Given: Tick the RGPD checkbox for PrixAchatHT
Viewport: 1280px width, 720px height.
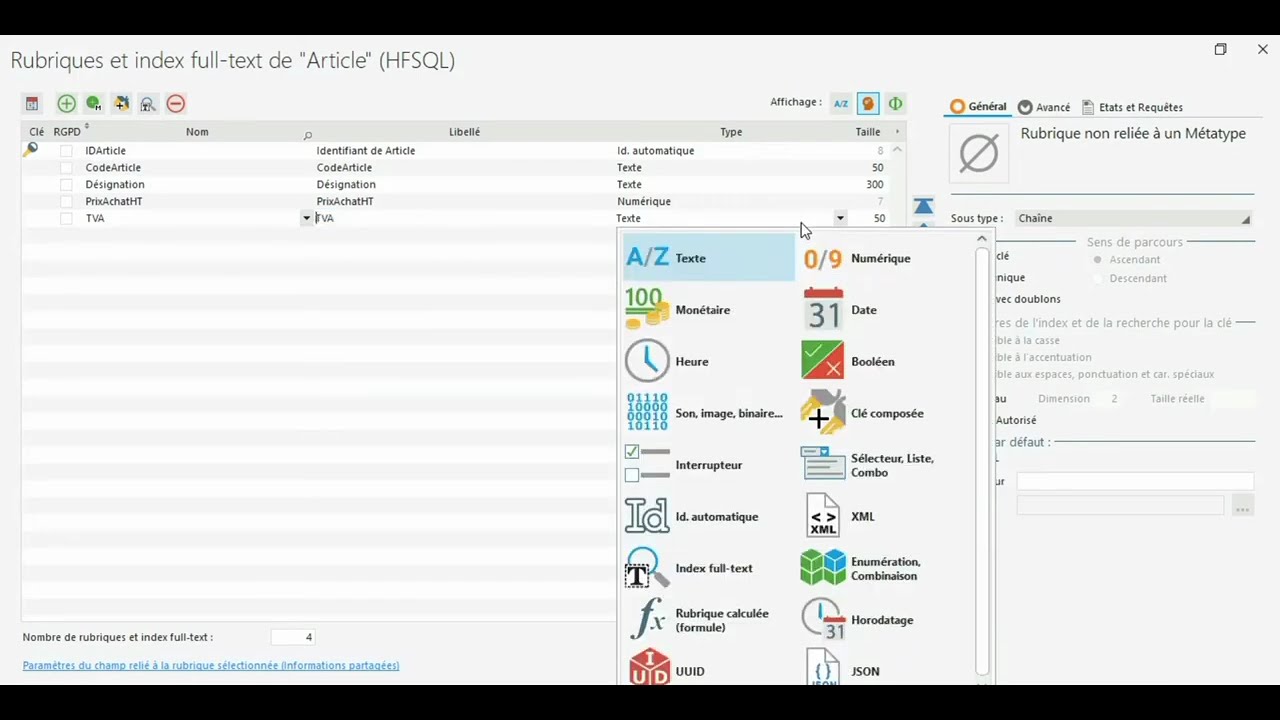Looking at the screenshot, I should (66, 202).
